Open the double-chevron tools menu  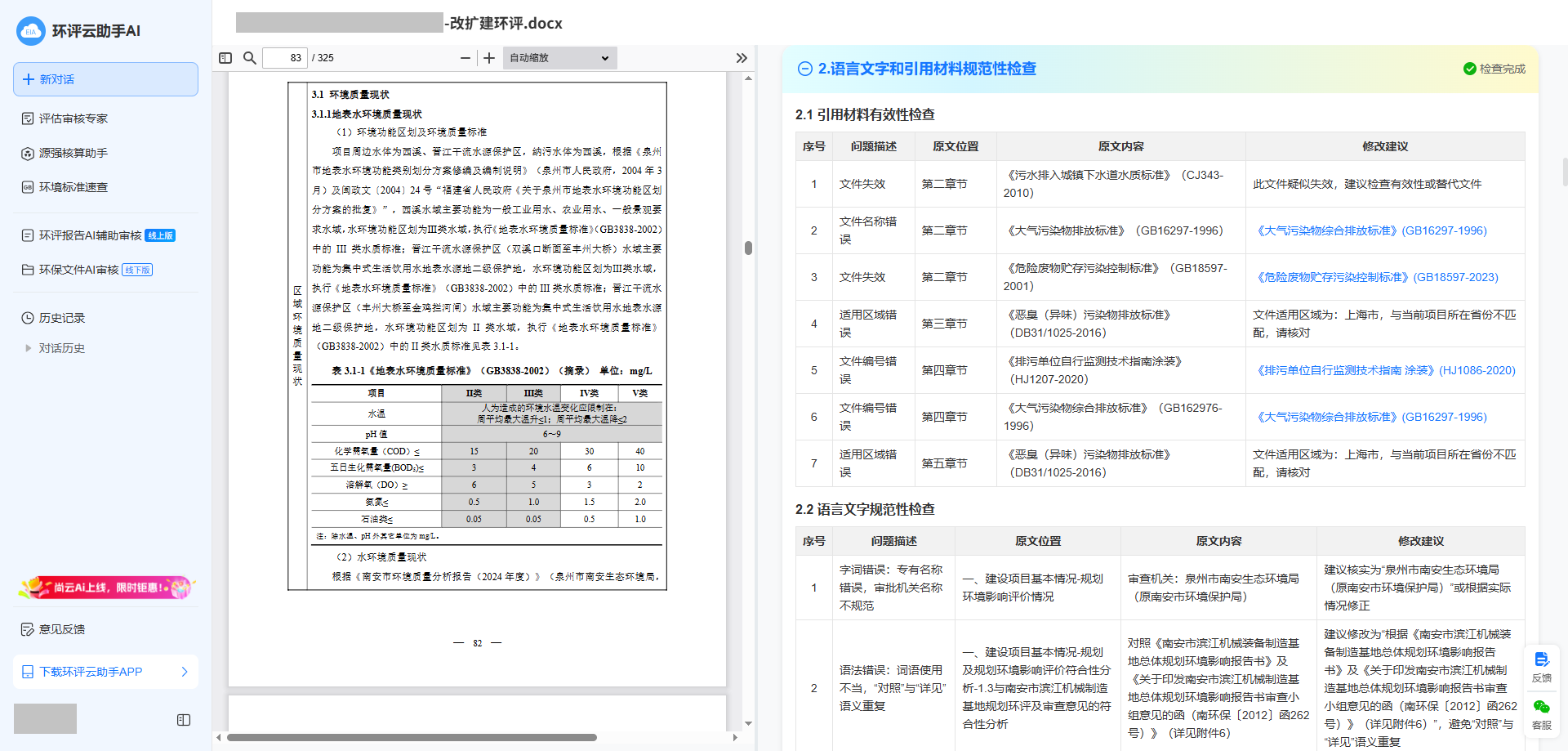pos(741,58)
